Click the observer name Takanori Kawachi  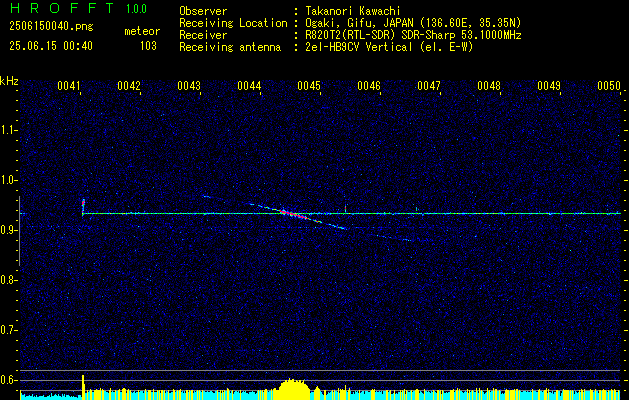click(x=353, y=11)
